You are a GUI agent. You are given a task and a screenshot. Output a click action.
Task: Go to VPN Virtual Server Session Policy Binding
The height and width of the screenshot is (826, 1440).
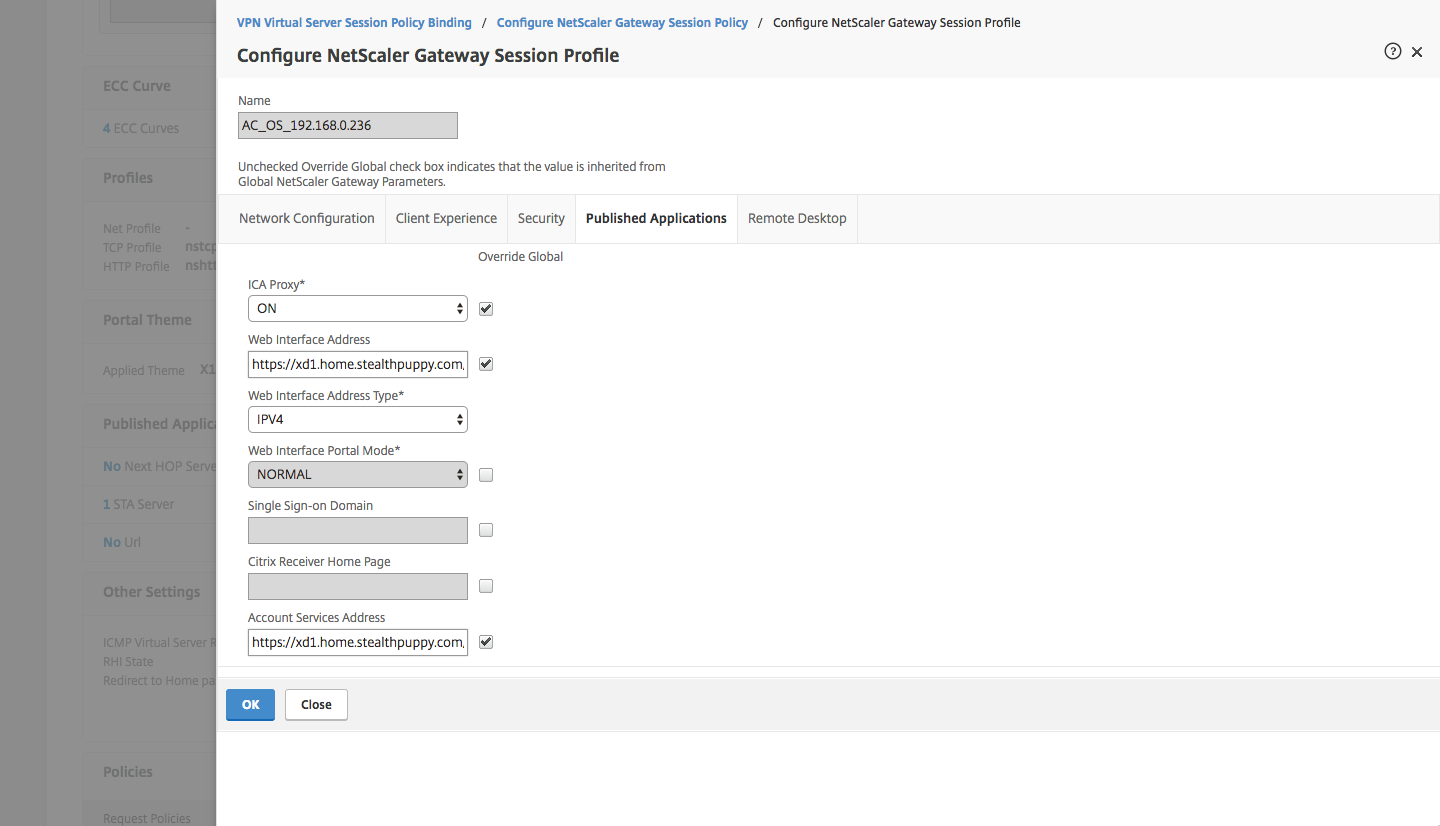pyautogui.click(x=354, y=22)
